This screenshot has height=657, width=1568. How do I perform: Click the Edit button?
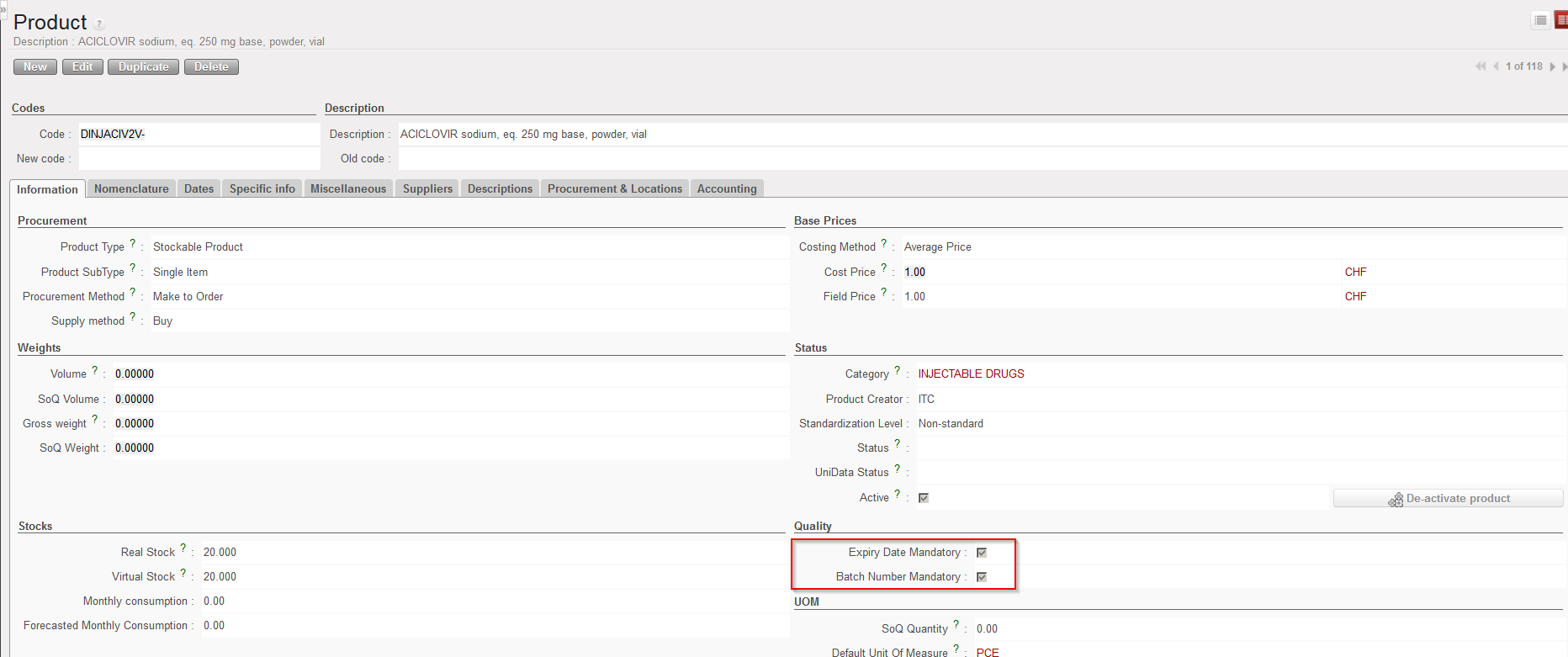(82, 67)
